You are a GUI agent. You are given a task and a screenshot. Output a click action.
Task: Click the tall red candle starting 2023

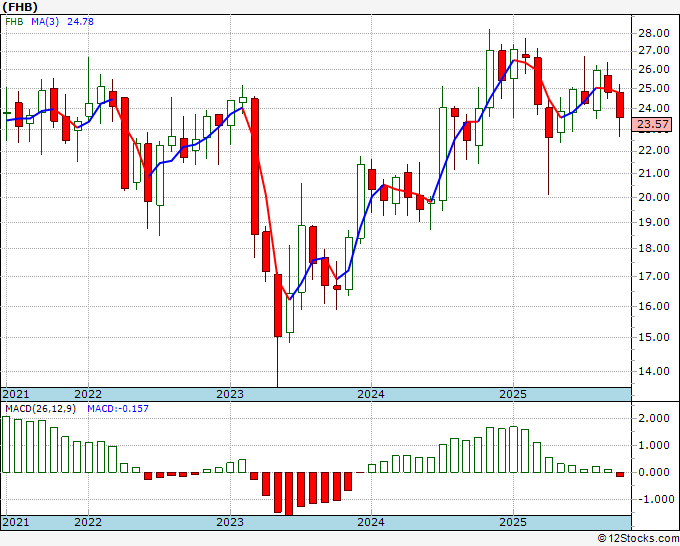coord(255,167)
